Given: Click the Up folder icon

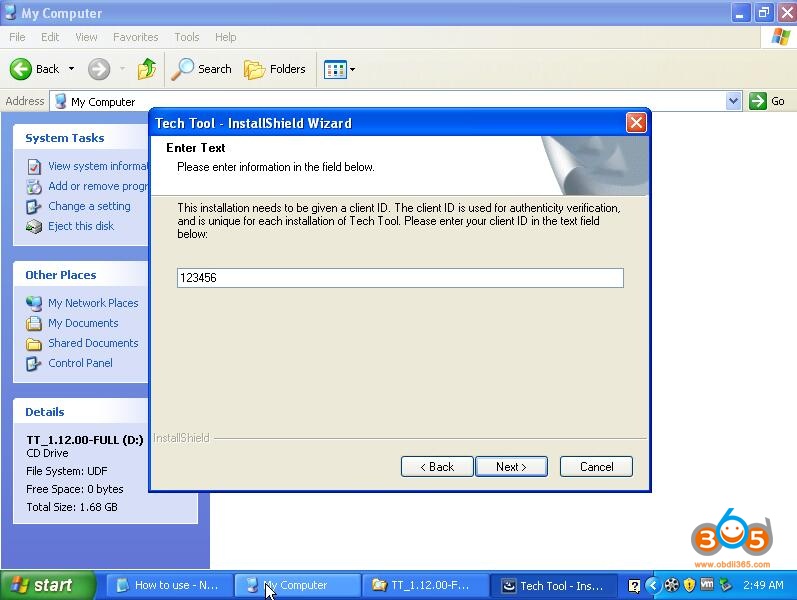Looking at the screenshot, I should [147, 69].
